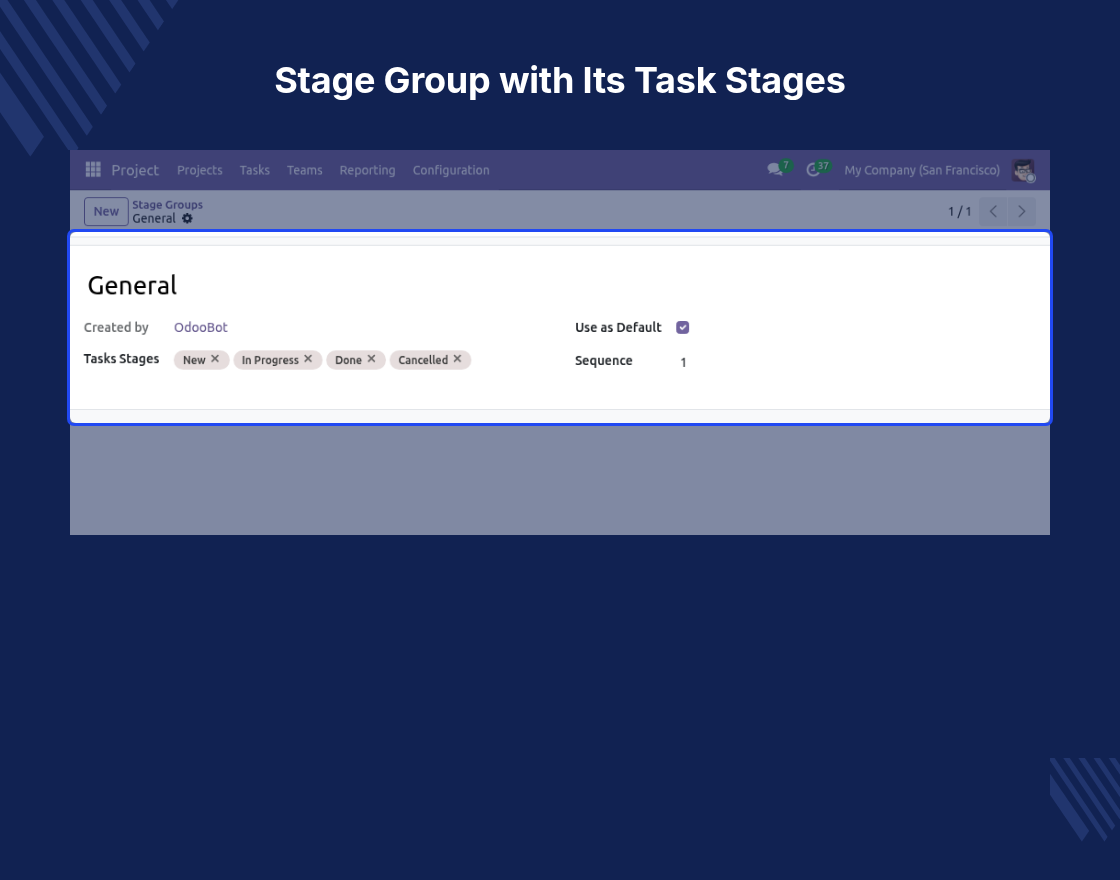Go back via Stage Groups breadcrumb

(167, 204)
